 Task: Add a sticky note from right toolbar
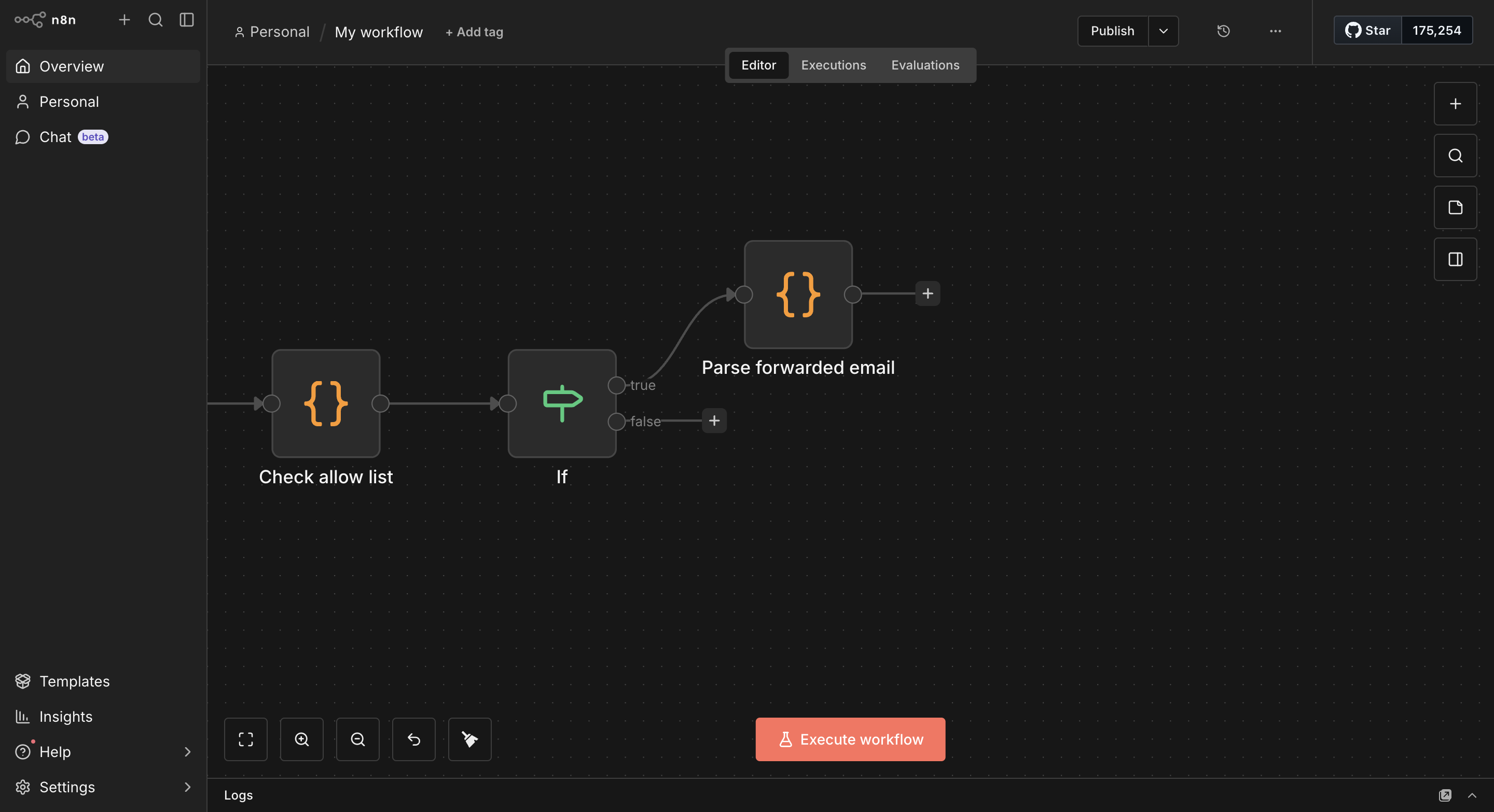tap(1455, 207)
